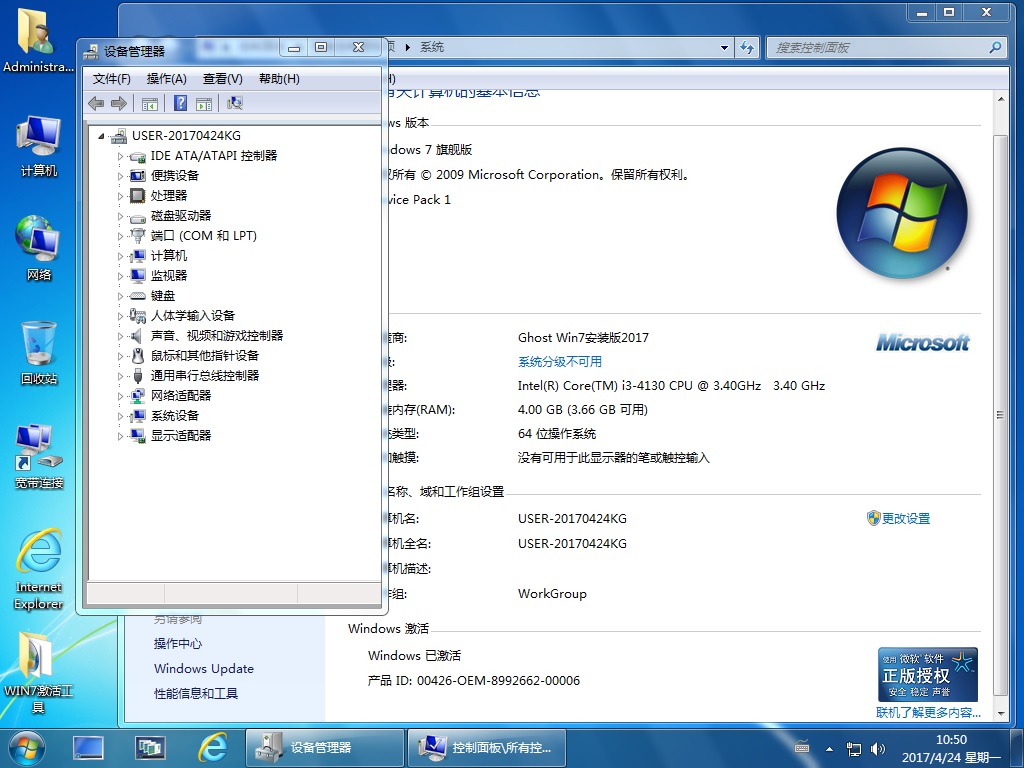Viewport: 1024px width, 768px height.
Task: Toggle the console tree with the Show/Hide icon
Action: click(150, 103)
